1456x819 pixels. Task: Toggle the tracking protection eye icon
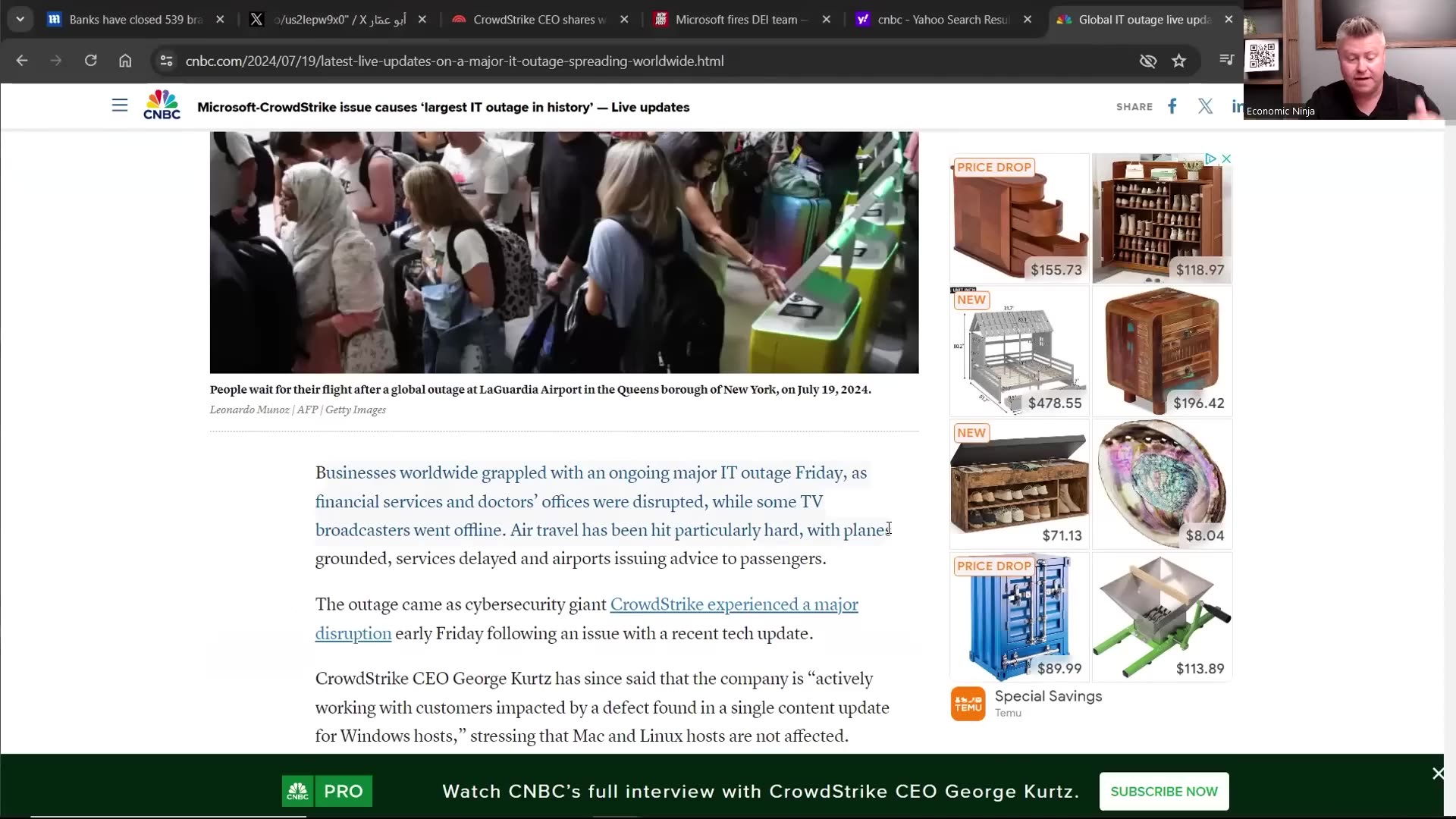coord(1147,61)
